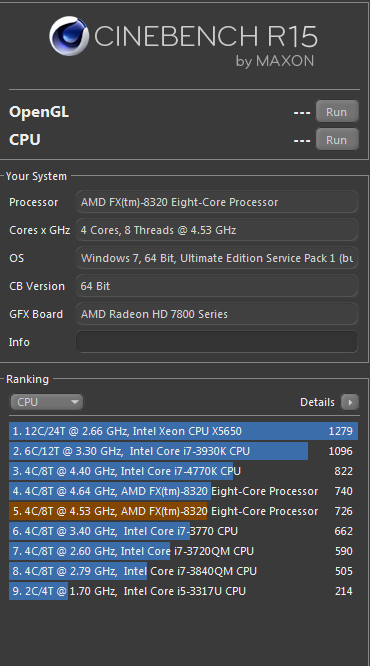Select the 4.64 GHz FX-8320 ranking entry
370x666 pixels.
pos(184,491)
